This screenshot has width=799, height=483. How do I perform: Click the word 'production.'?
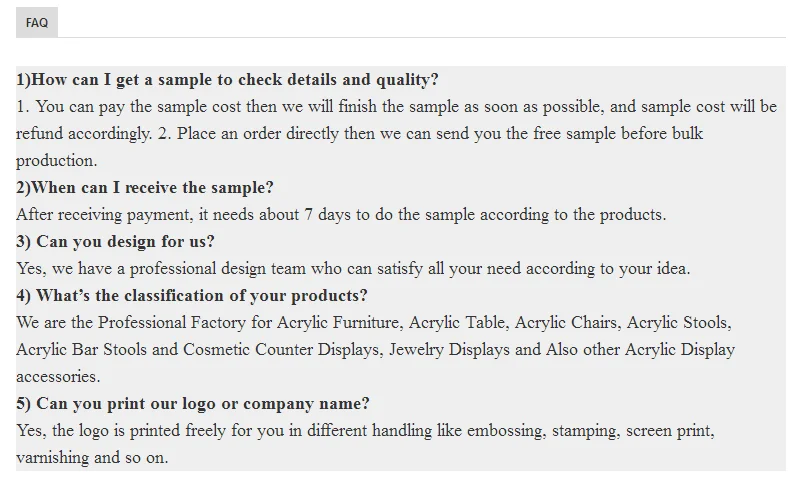coord(57,161)
